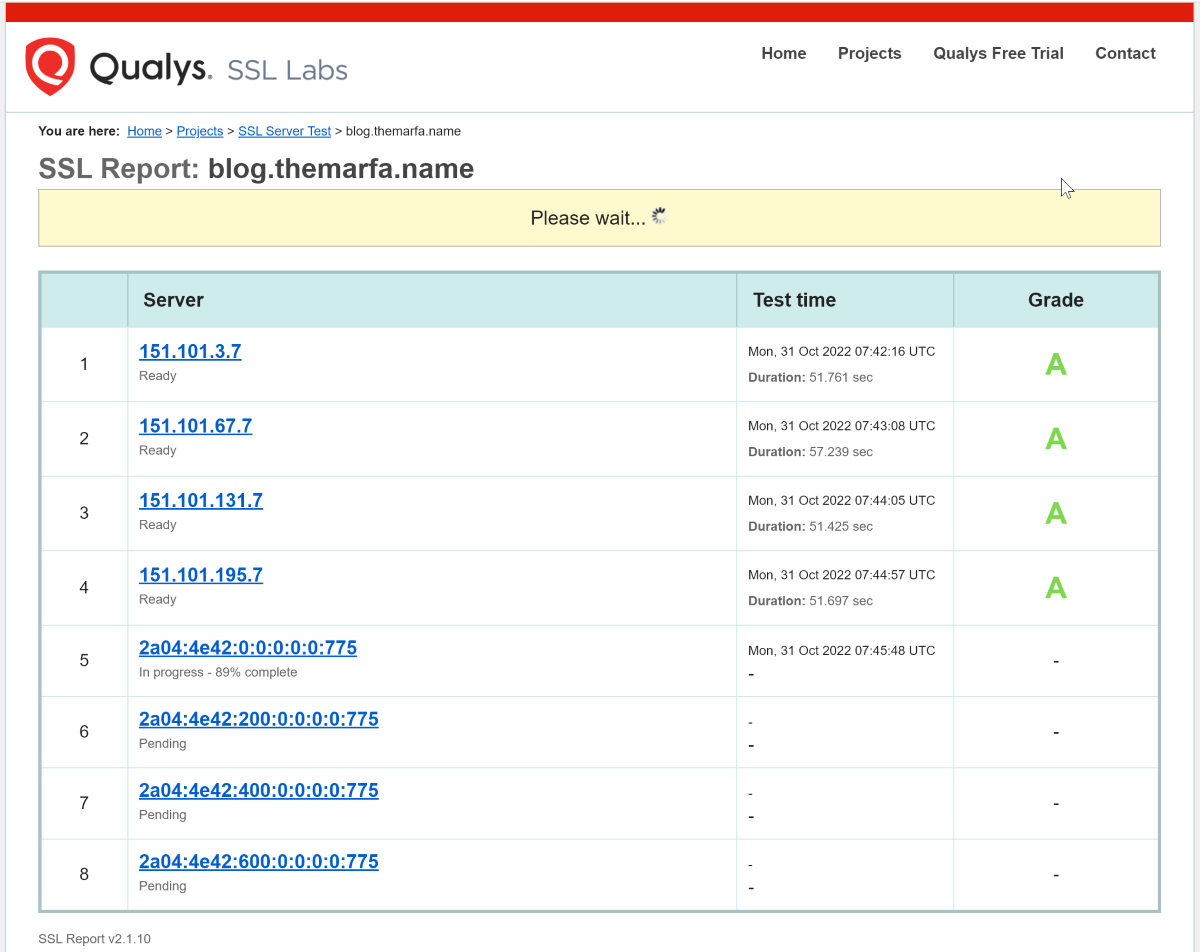Follow the Home breadcrumb link
Viewport: 1200px width, 952px height.
144,131
